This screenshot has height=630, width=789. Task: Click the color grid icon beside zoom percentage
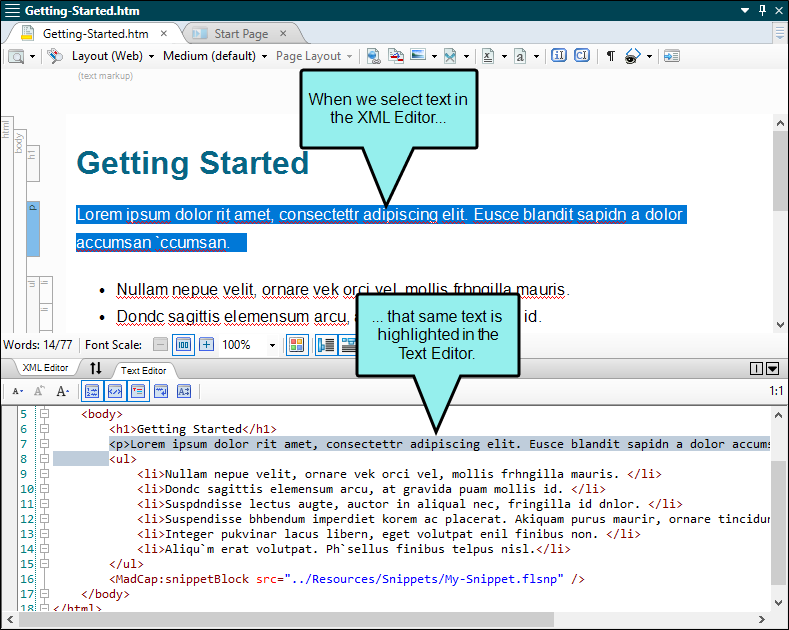point(296,345)
